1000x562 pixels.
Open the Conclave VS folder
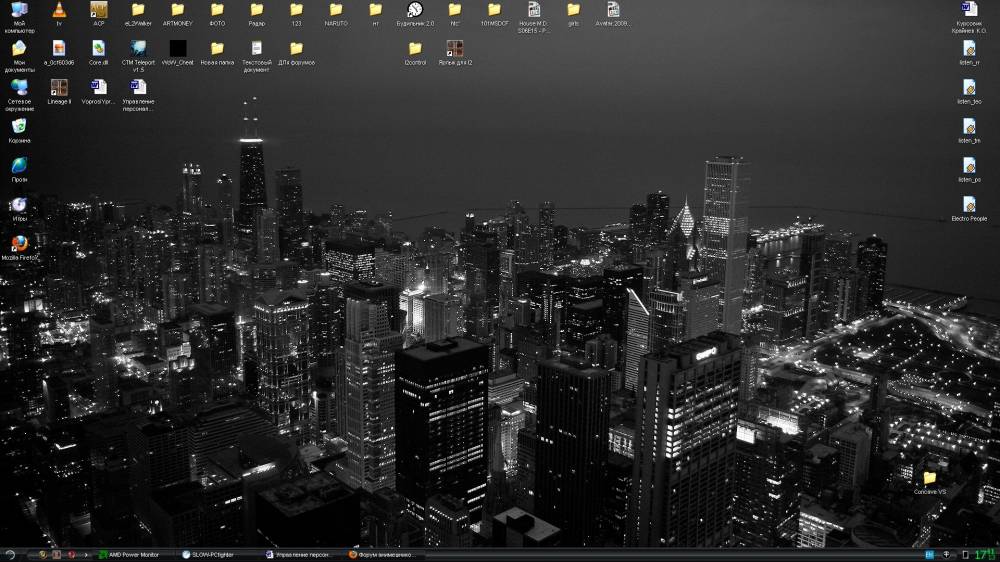[930, 478]
